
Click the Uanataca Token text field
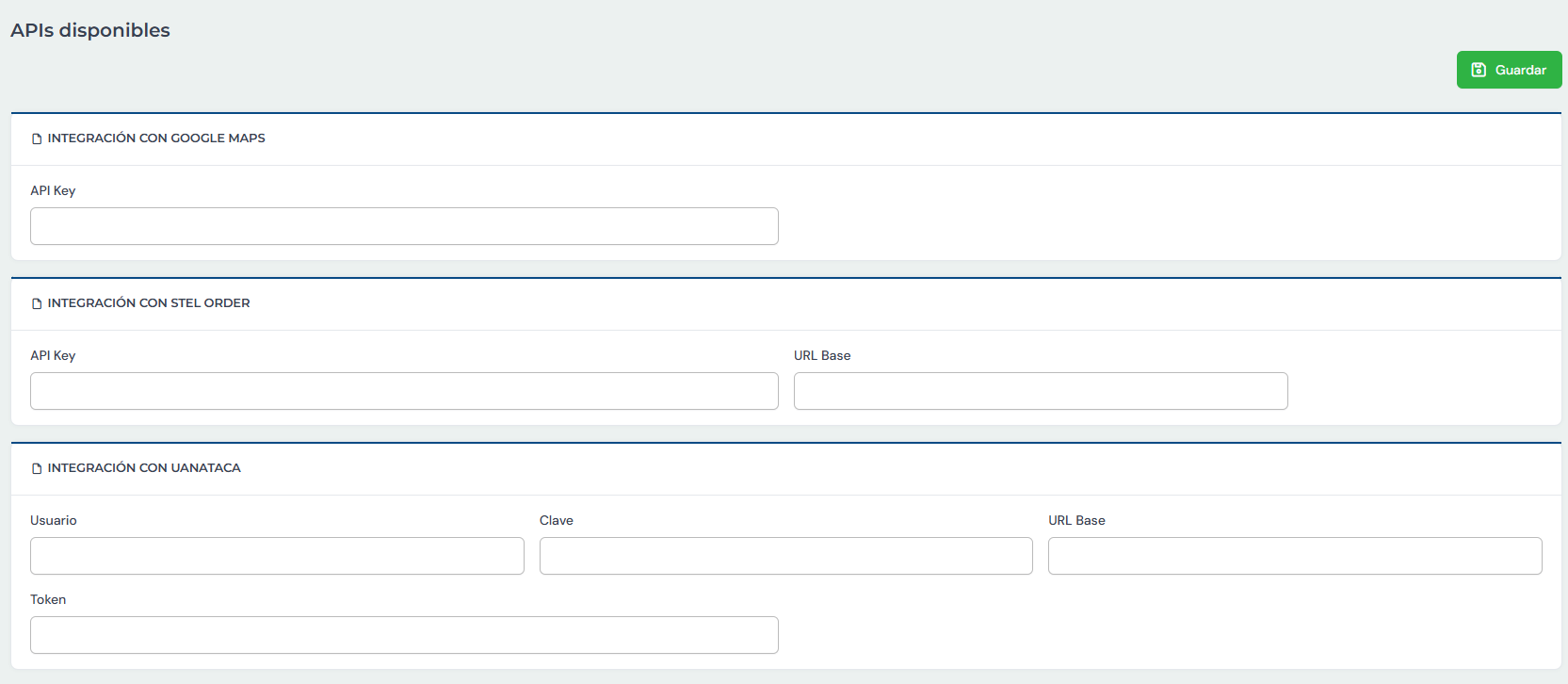[x=404, y=635]
